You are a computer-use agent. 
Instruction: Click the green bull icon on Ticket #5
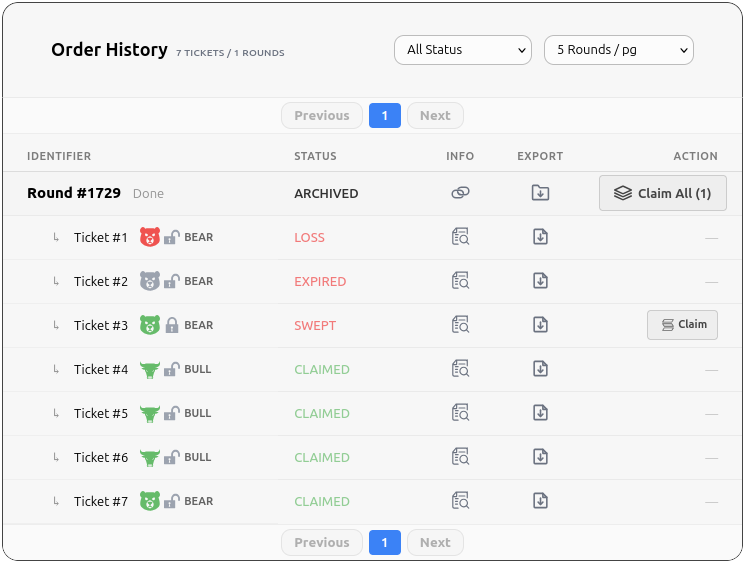point(150,413)
